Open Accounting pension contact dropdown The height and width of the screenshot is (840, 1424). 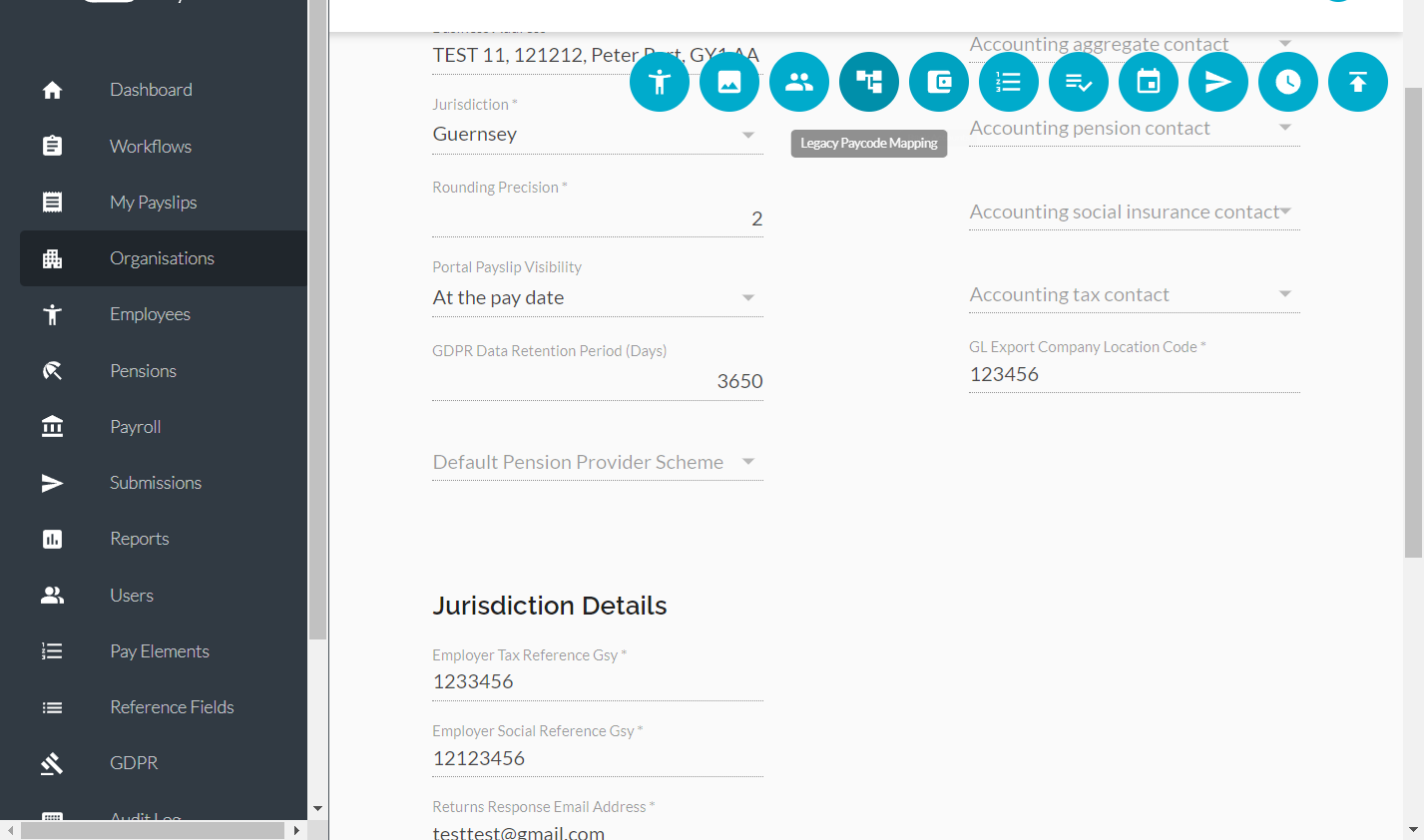(1135, 128)
